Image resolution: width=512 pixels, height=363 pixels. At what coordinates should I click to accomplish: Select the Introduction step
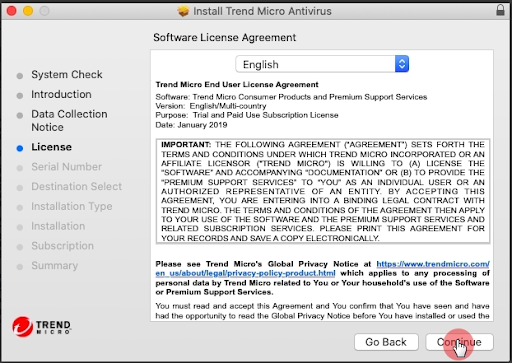61,94
